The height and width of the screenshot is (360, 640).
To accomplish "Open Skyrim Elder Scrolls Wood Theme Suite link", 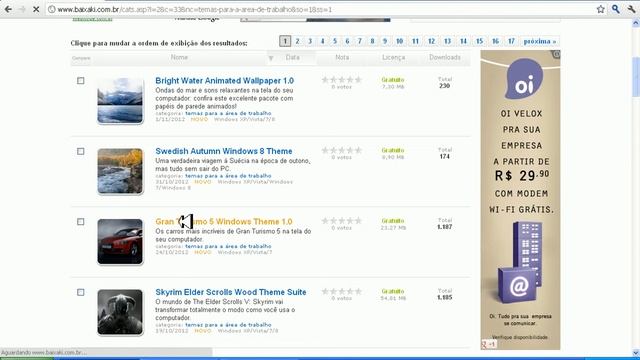I will click(x=231, y=292).
